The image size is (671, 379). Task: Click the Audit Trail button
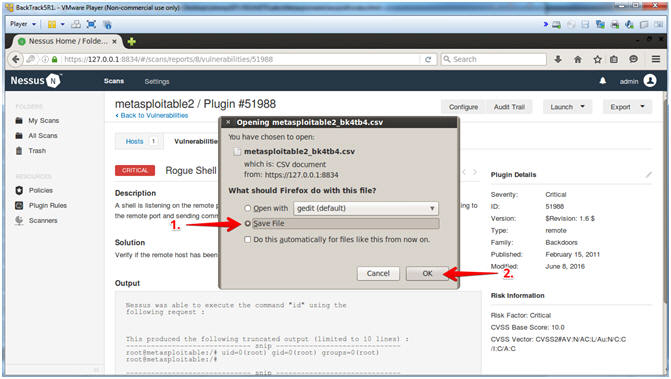click(509, 107)
